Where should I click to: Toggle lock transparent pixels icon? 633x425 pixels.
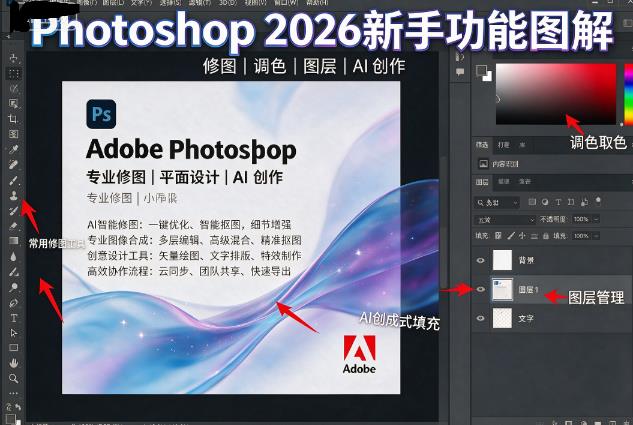coord(499,236)
